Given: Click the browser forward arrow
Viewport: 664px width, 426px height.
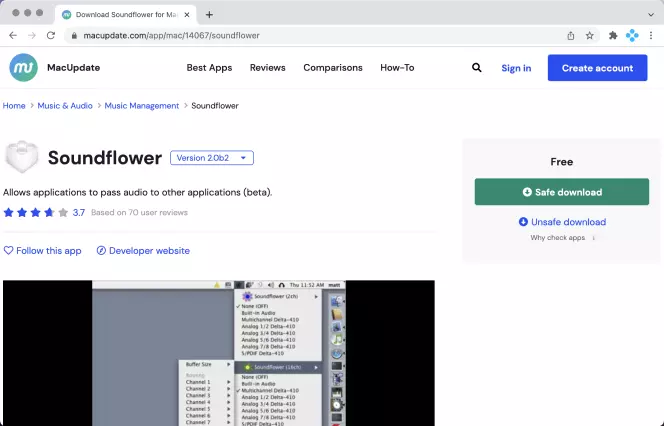Looking at the screenshot, I should click(32, 36).
